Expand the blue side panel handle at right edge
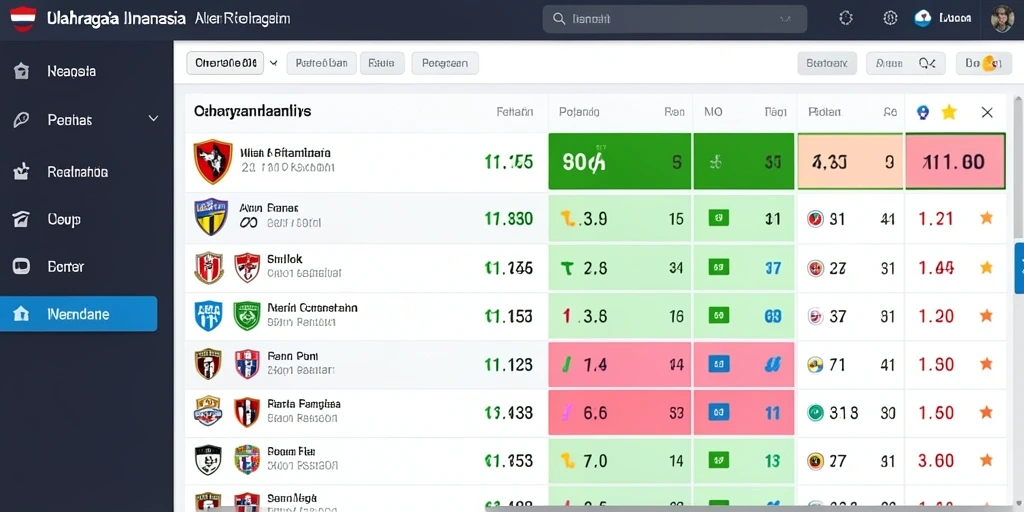This screenshot has height=512, width=1024. [x=1019, y=268]
